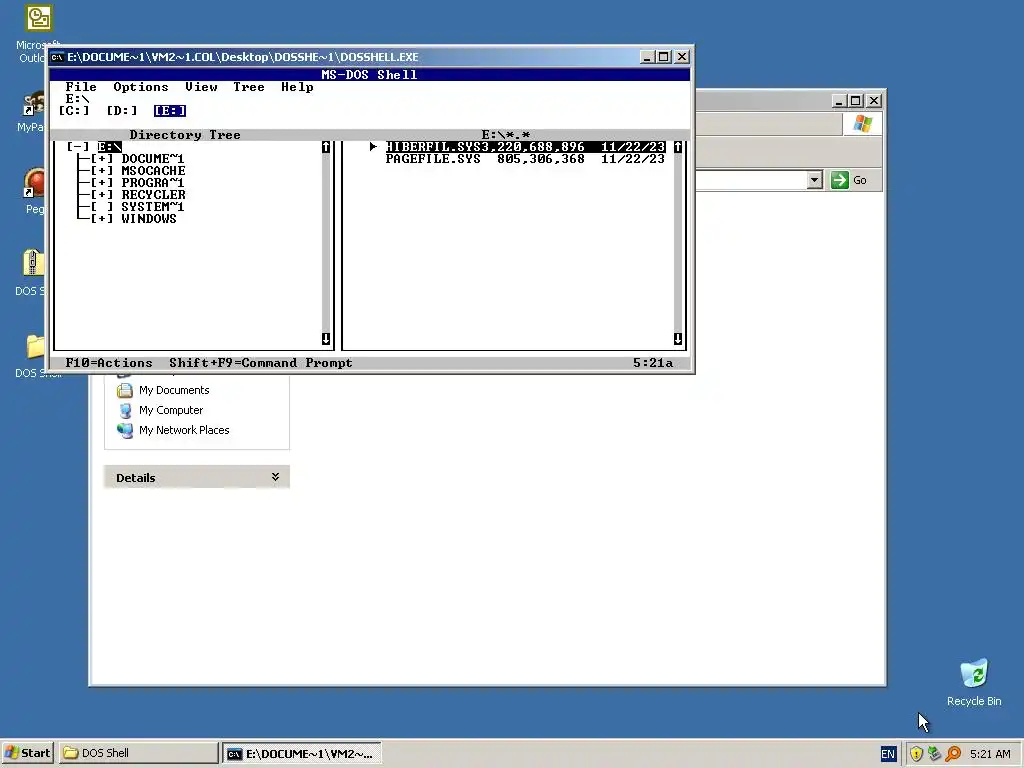Switch to DOS Shell taskbar button

(x=138, y=753)
